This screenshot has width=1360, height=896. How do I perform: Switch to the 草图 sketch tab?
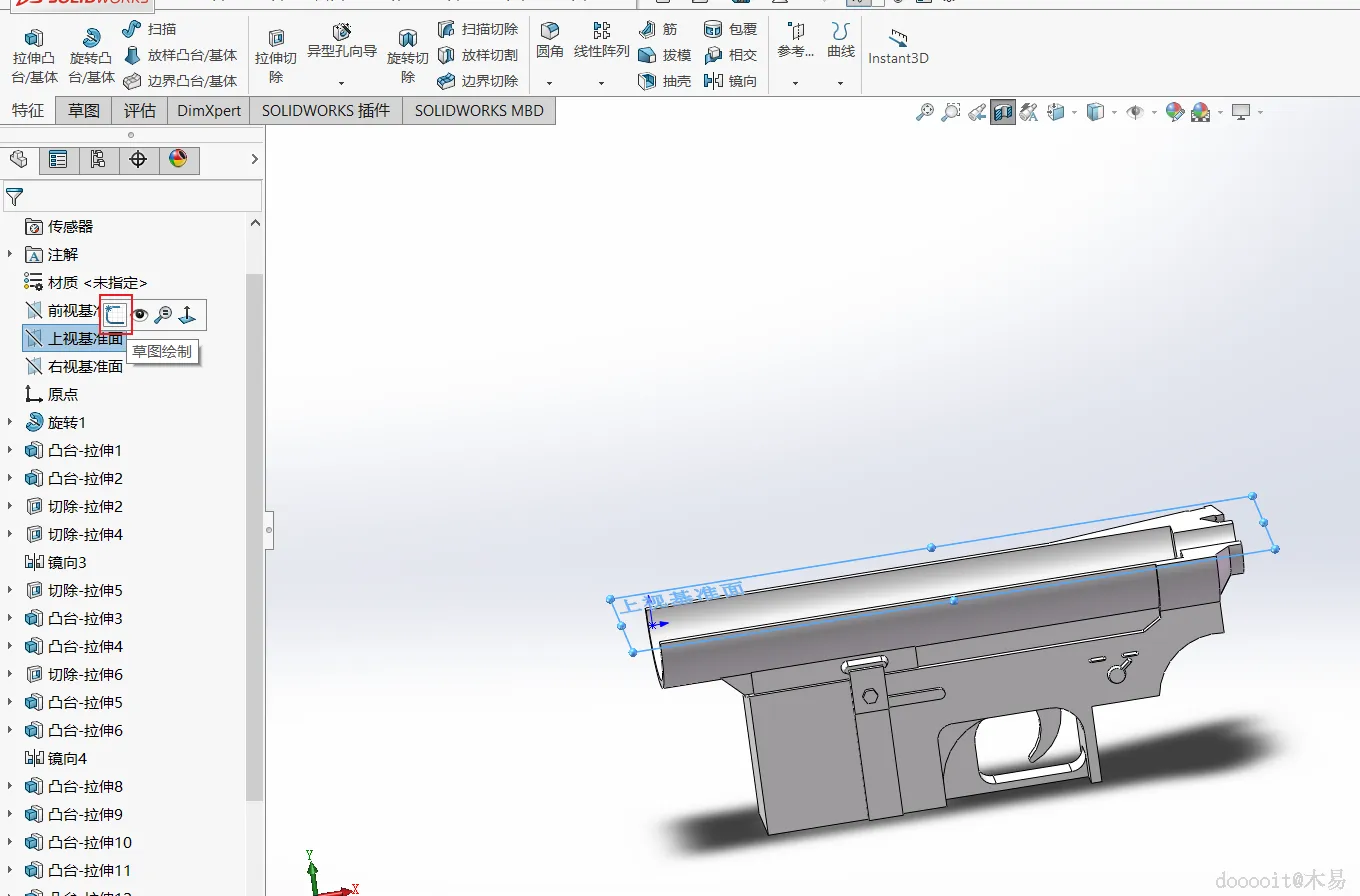[x=84, y=111]
